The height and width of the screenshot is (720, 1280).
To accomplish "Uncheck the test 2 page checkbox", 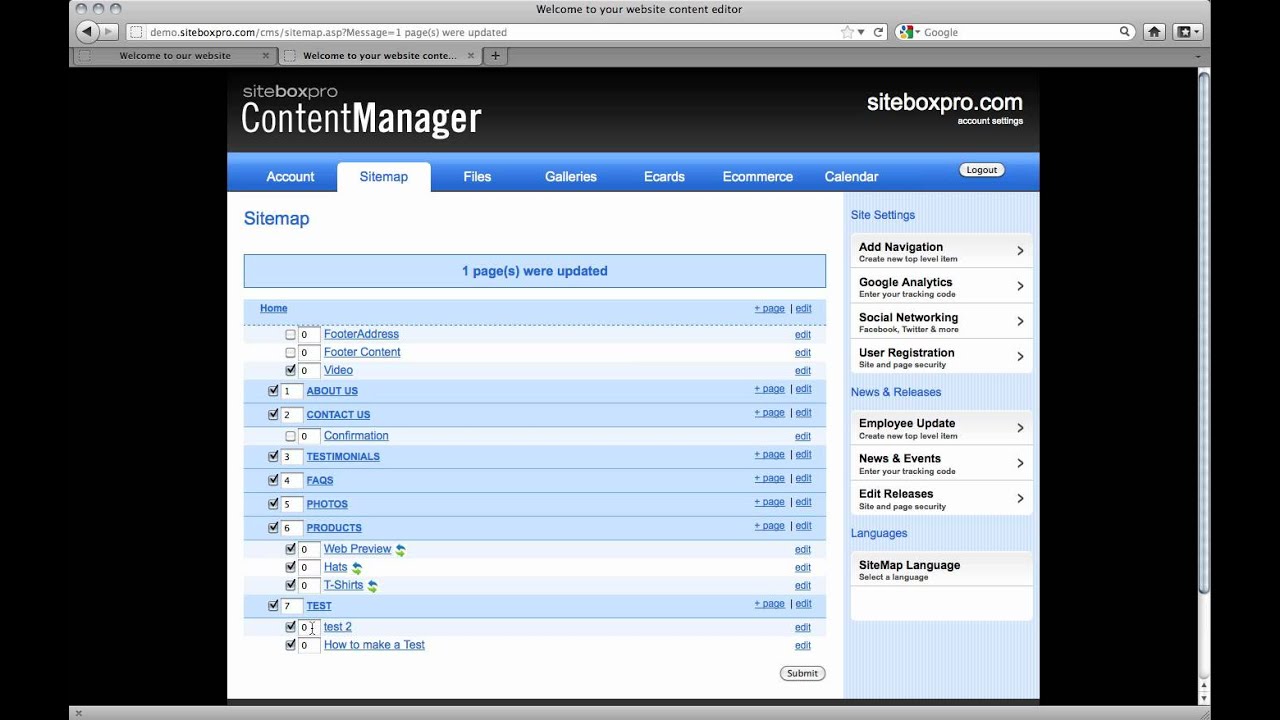I will pyautogui.click(x=290, y=627).
